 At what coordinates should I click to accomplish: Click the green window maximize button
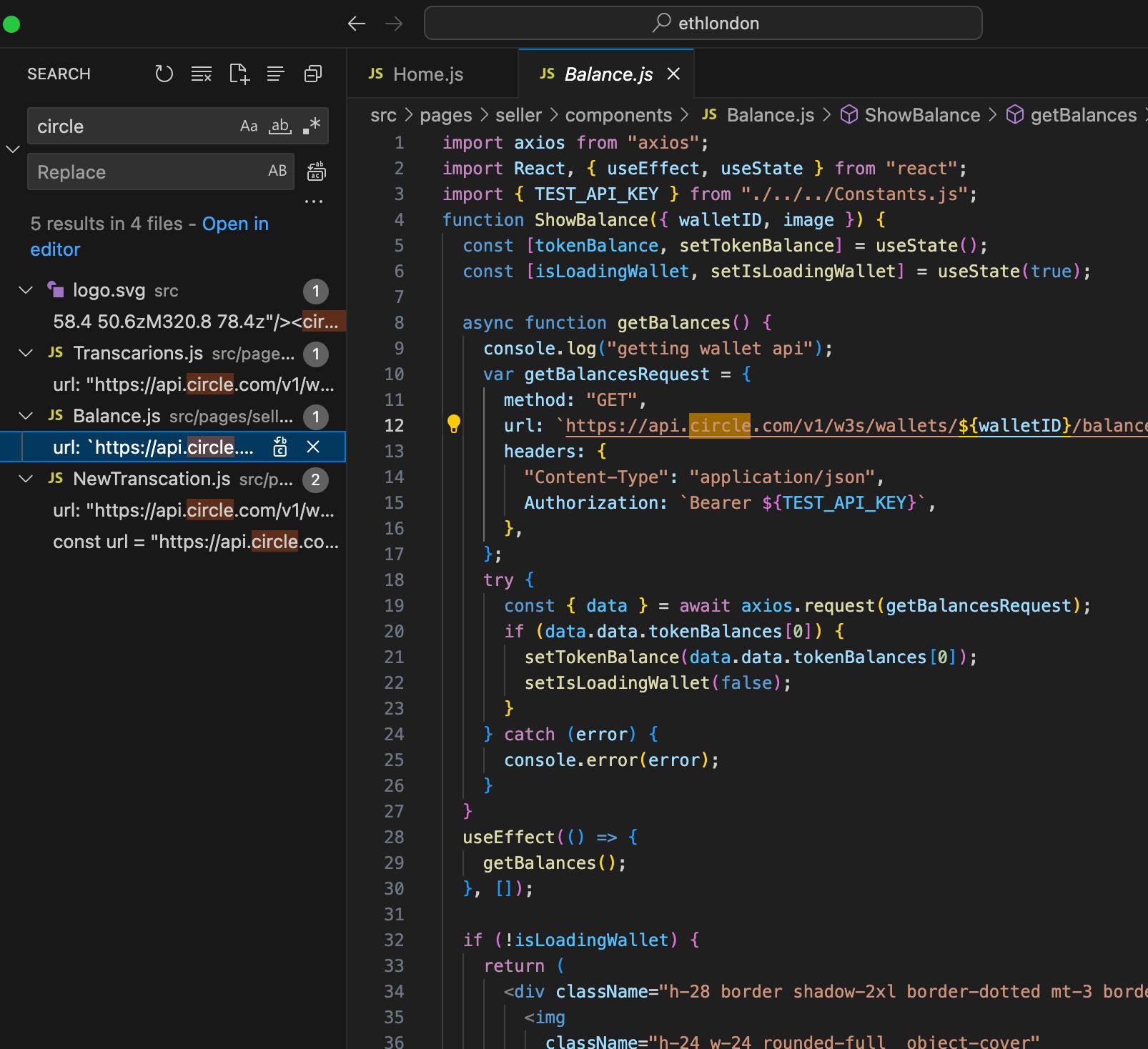(11, 24)
